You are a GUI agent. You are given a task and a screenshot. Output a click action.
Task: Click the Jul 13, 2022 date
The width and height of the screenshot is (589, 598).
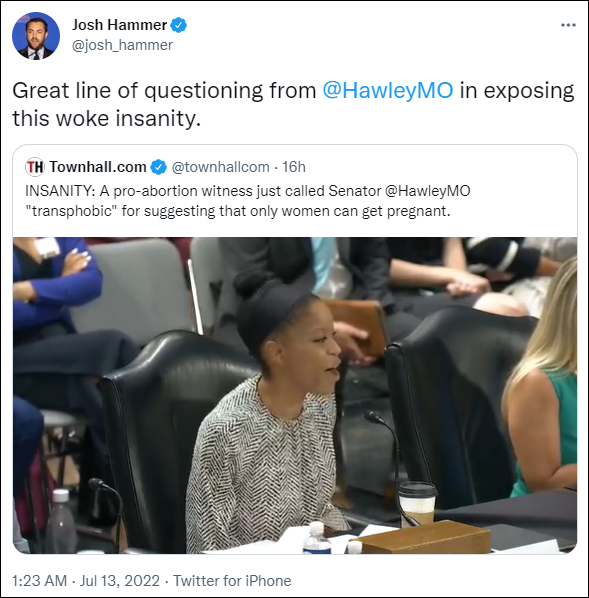point(120,581)
